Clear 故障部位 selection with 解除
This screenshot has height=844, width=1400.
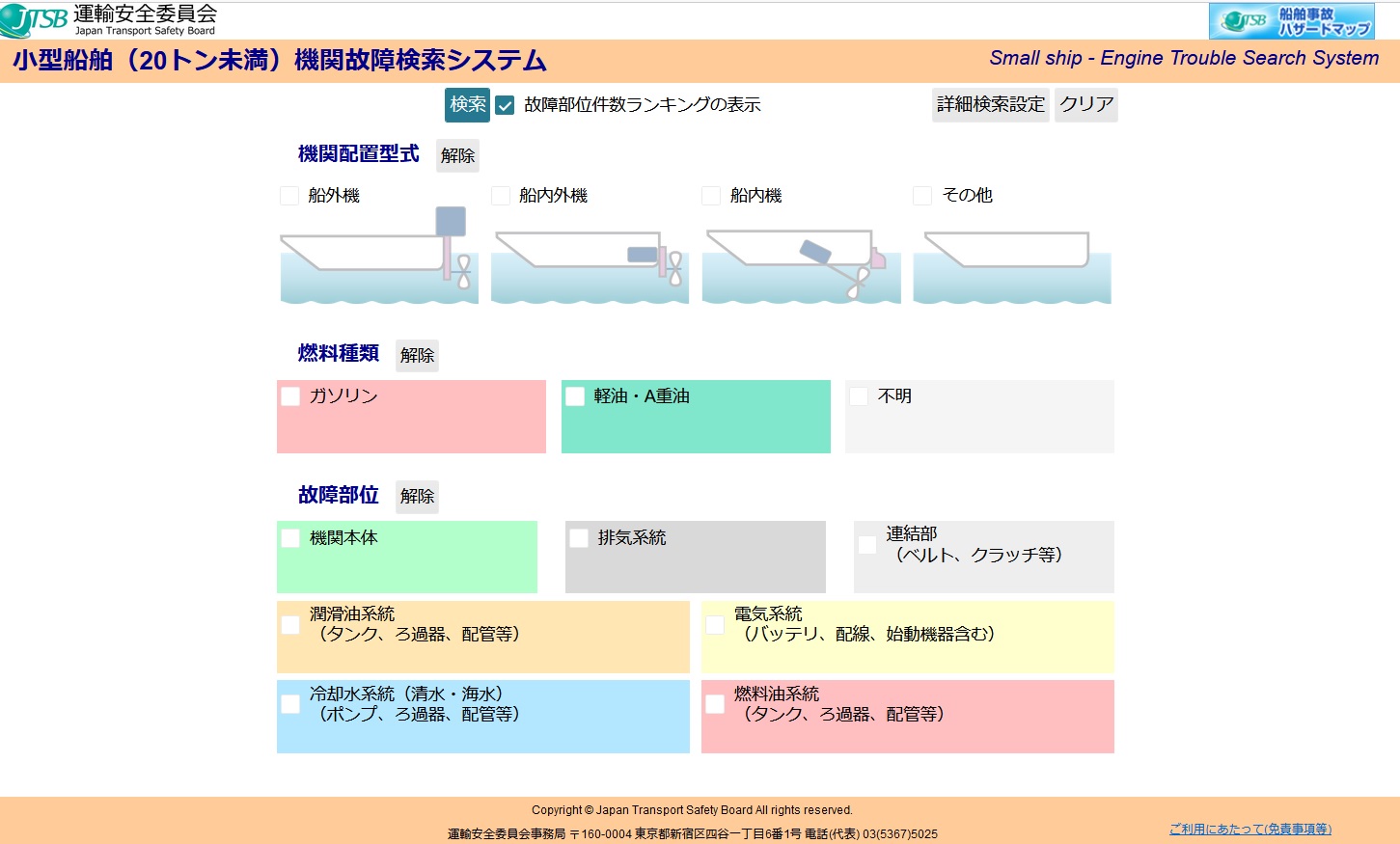click(417, 496)
